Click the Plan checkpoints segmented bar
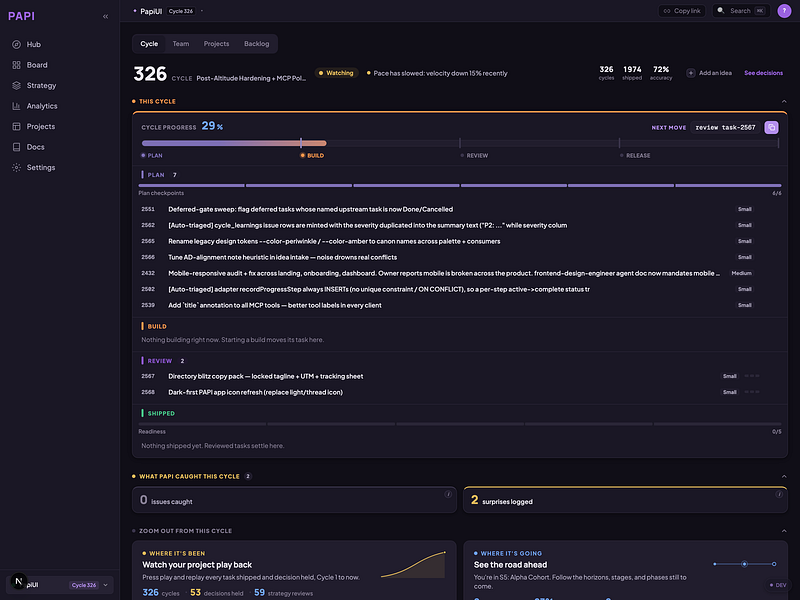Image resolution: width=800 pixels, height=600 pixels. click(x=460, y=185)
